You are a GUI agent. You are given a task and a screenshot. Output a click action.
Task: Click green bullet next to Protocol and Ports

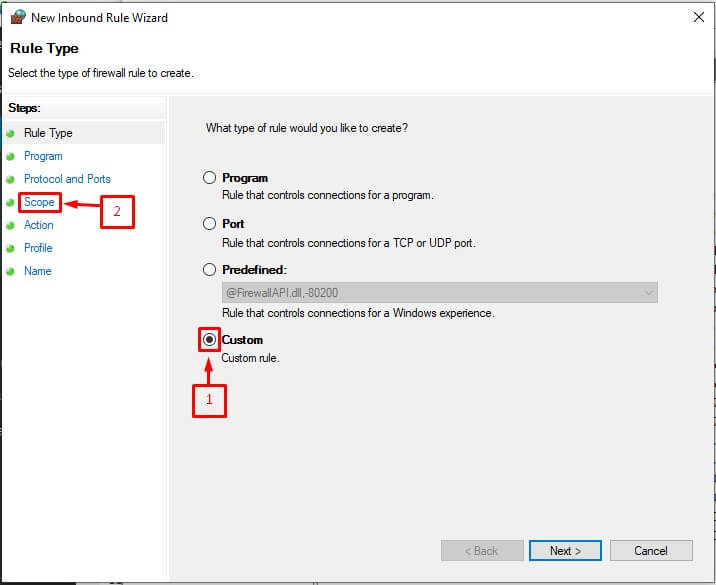pyautogui.click(x=11, y=179)
